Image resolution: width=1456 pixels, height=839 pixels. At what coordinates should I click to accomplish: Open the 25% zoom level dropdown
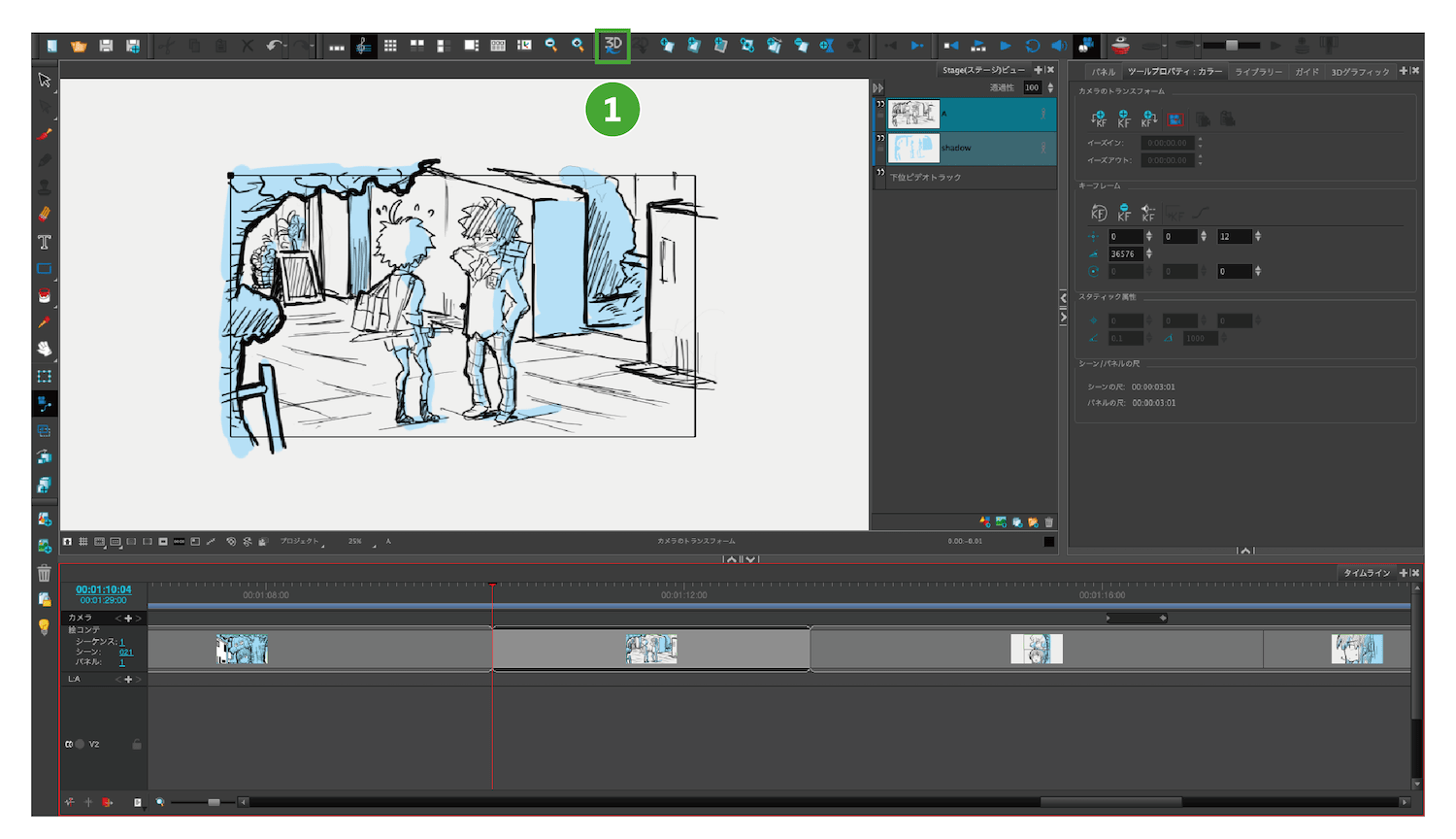pyautogui.click(x=361, y=542)
